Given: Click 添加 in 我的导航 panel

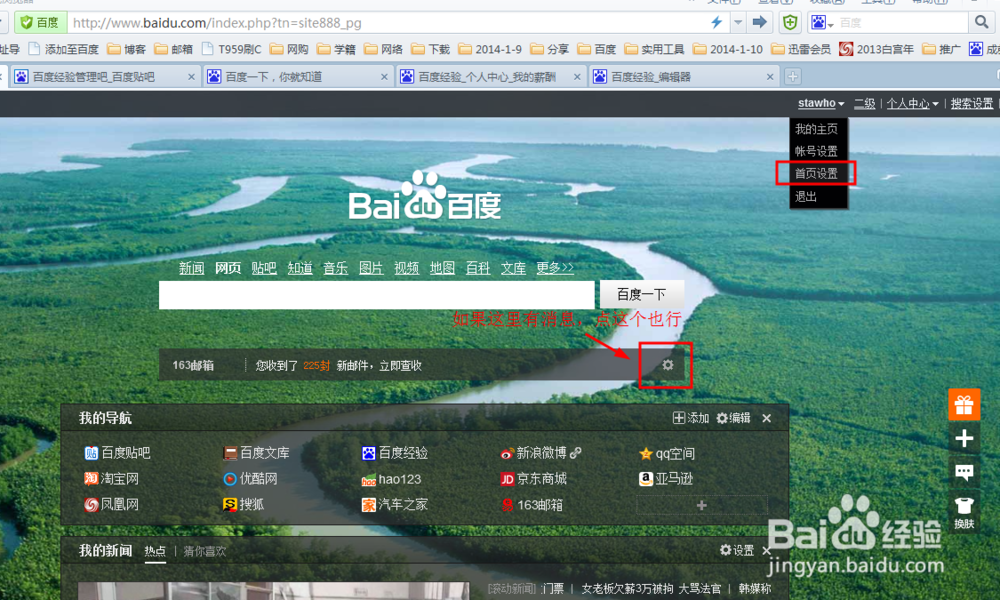Looking at the screenshot, I should click(x=691, y=418).
